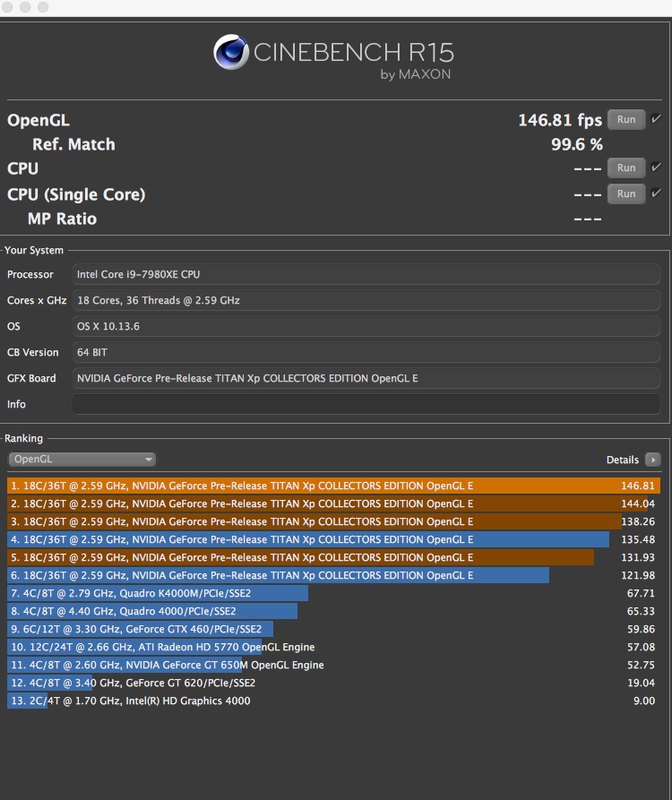
Task: Toggle the CPU (Single Core) test checkbox
Action: point(656,193)
